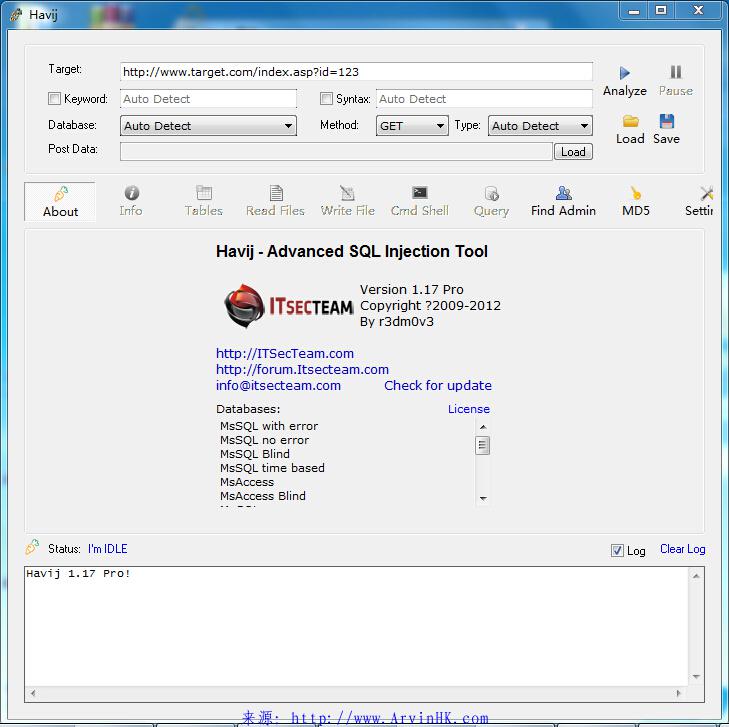Open the Write File tab
Viewport: 729px width, 727px height.
pyautogui.click(x=347, y=202)
